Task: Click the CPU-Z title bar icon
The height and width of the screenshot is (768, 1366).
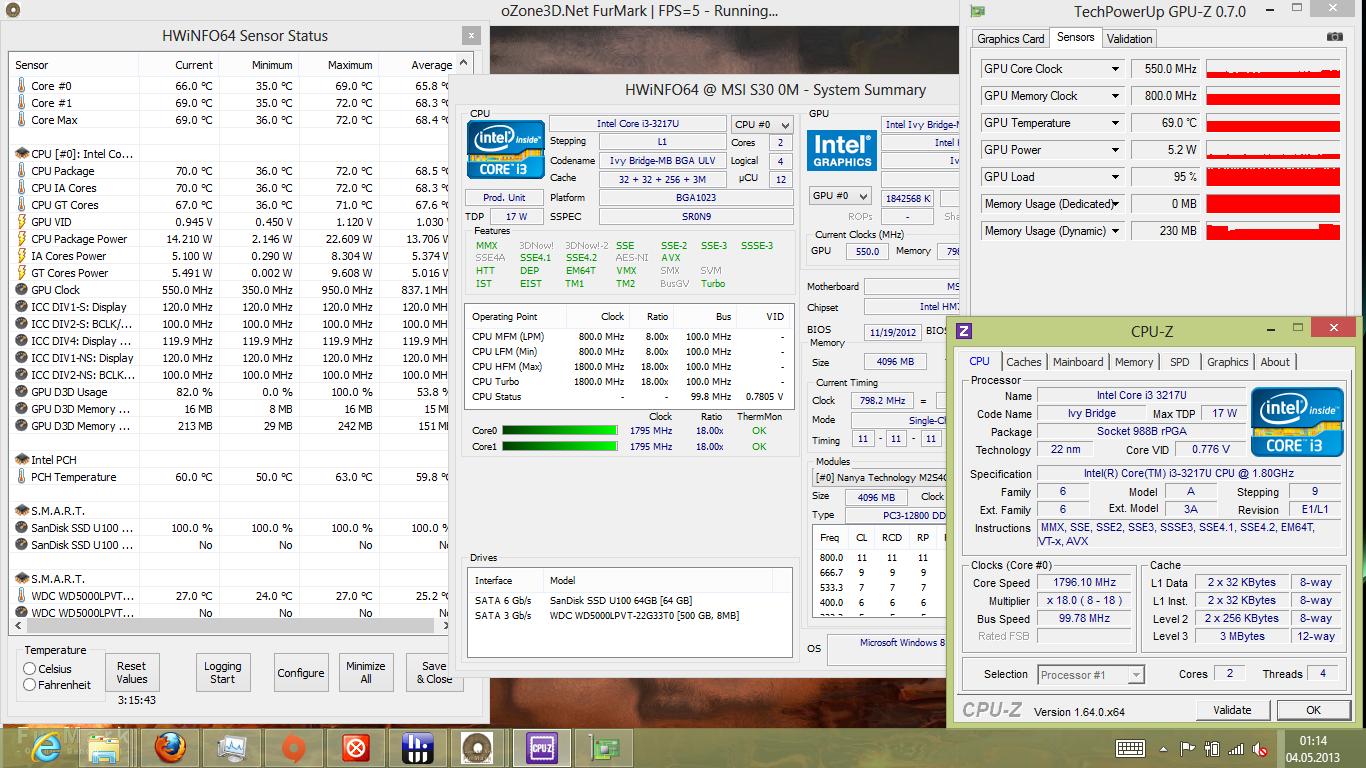Action: (x=964, y=331)
